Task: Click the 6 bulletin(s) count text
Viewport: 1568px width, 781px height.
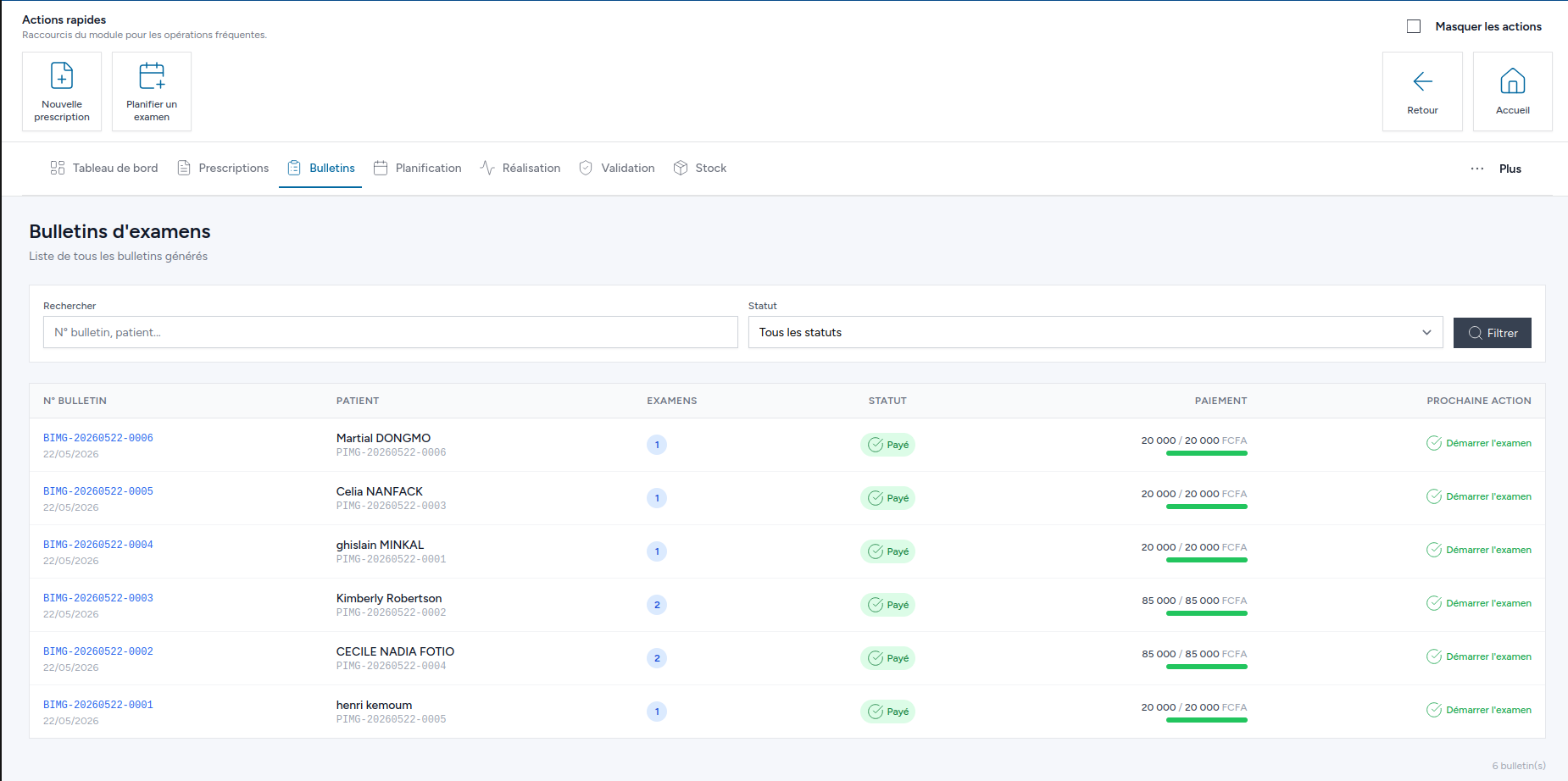Action: (x=1519, y=766)
